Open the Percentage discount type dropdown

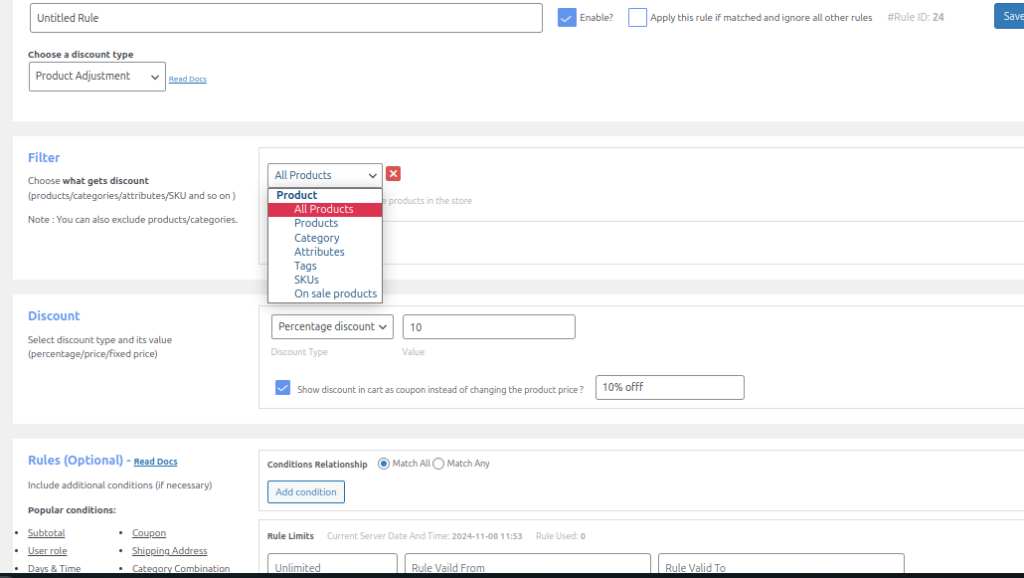[332, 327]
